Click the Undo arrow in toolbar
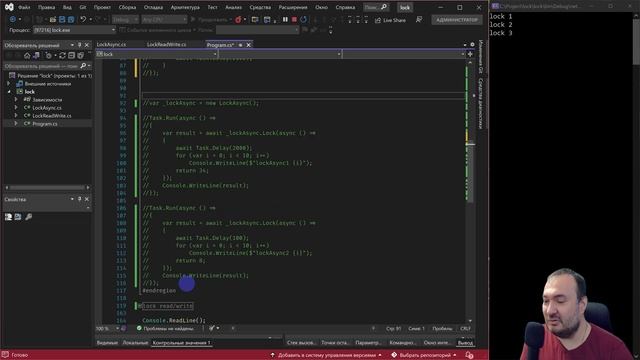This screenshot has height=360, width=640. (83, 19)
